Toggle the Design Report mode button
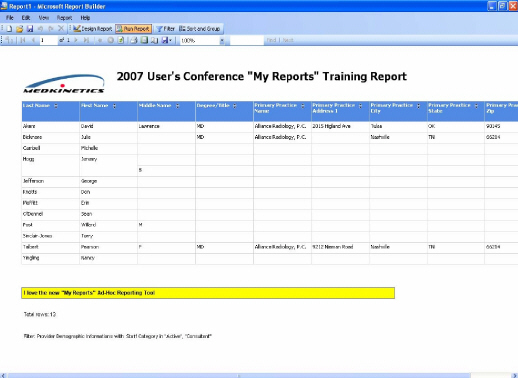 point(93,29)
